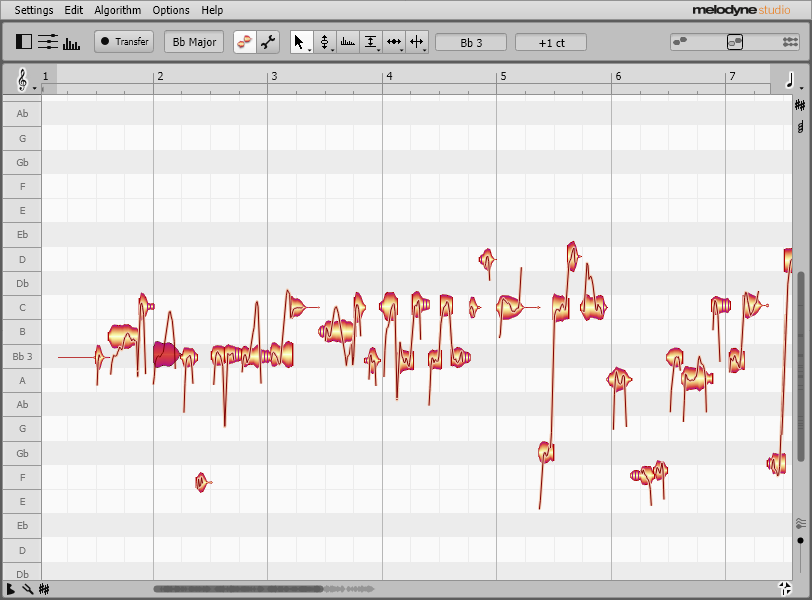Screen dimensions: 812x600
Task: Open the mixer sliders icon
Action: (x=48, y=42)
